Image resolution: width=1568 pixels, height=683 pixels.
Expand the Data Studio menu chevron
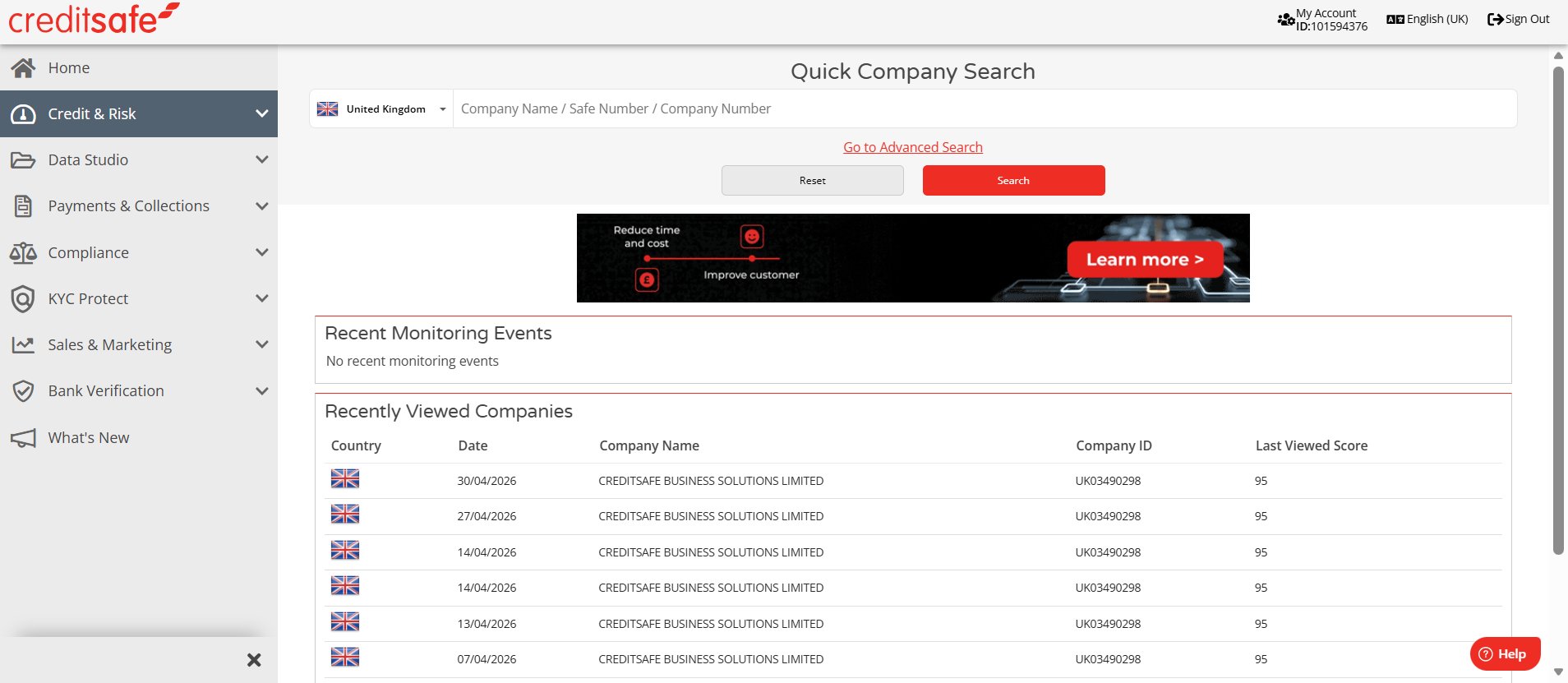pyautogui.click(x=261, y=159)
